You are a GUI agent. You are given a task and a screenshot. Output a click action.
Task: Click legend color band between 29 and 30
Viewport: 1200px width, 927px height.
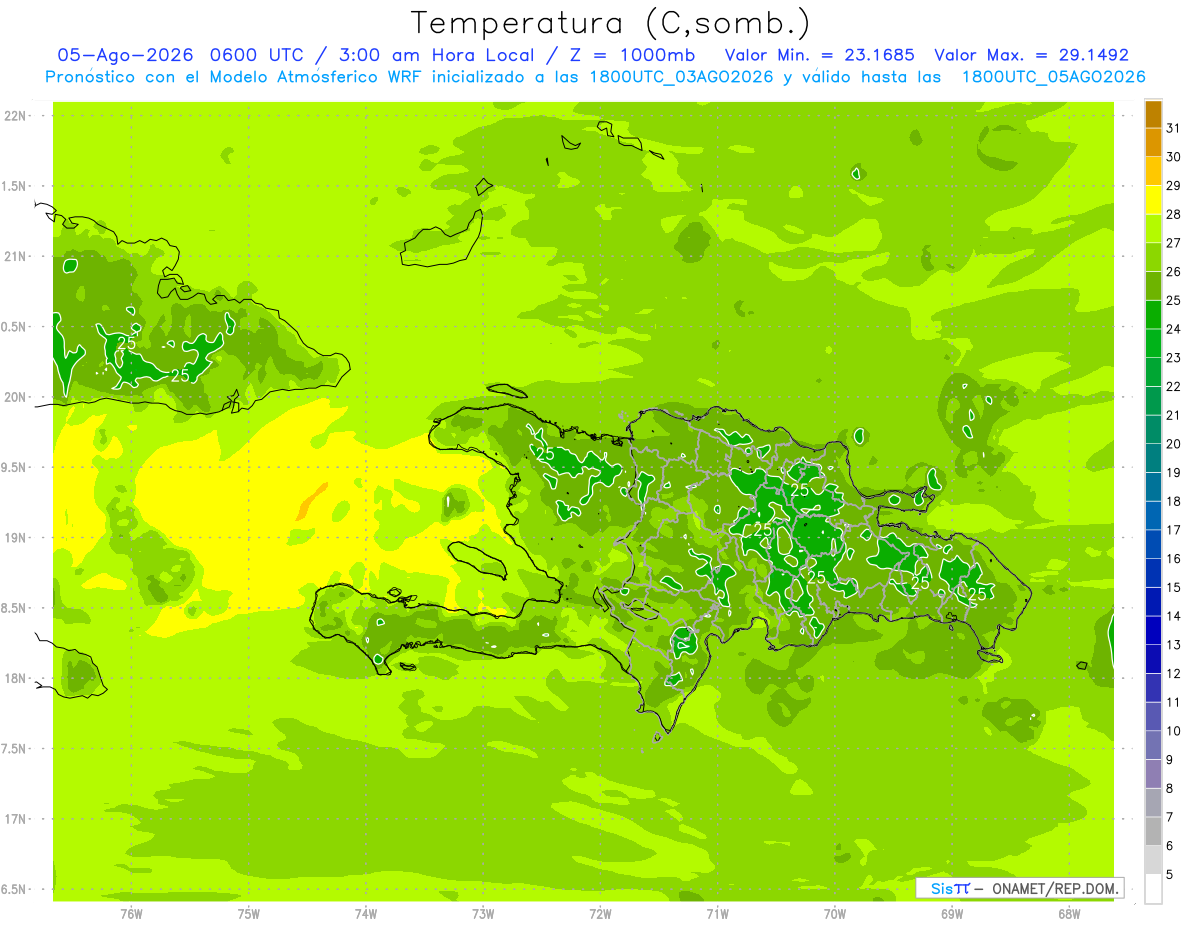(1153, 172)
